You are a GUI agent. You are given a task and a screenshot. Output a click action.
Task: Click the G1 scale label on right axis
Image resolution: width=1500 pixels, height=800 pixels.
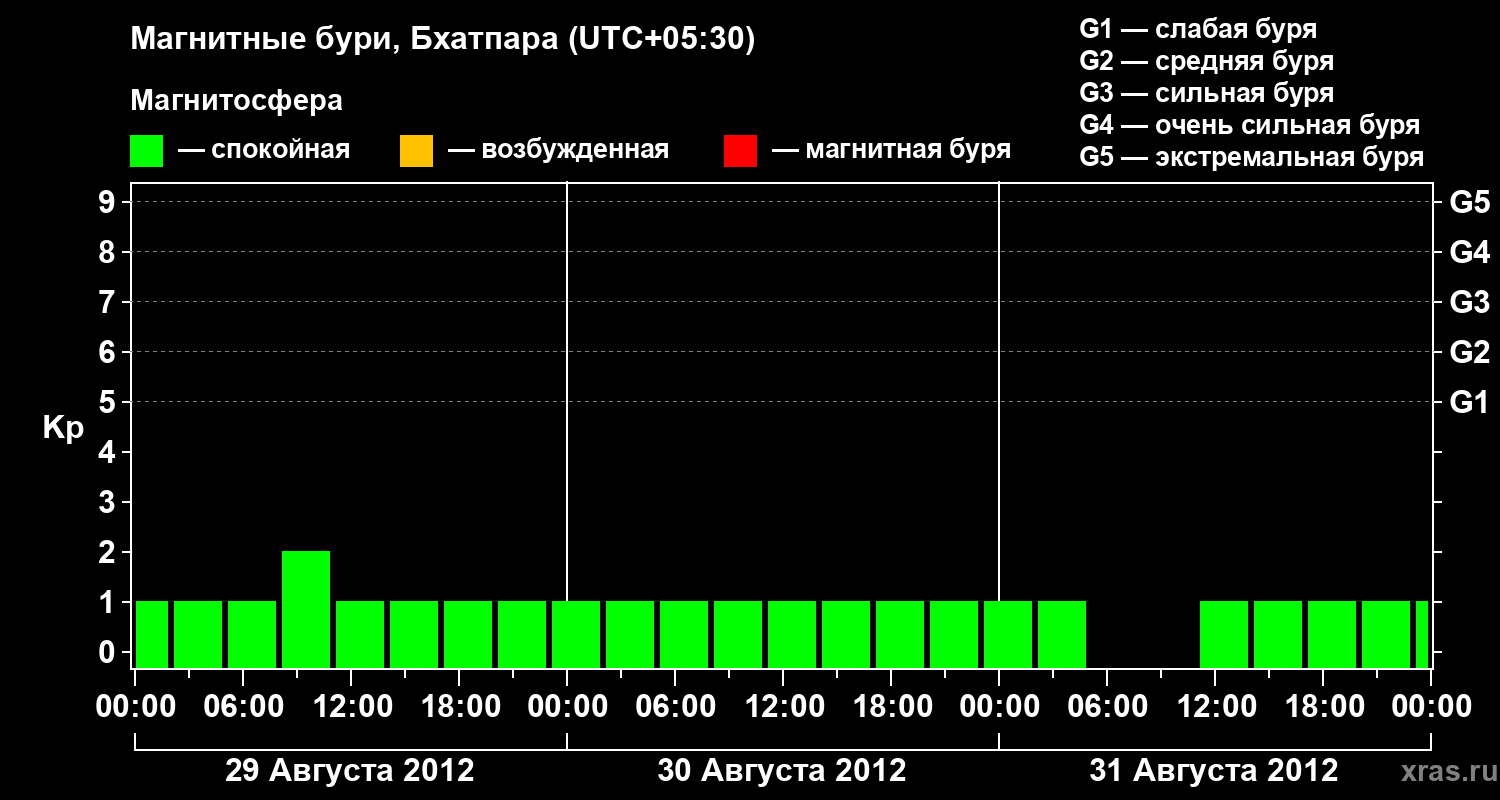1469,402
